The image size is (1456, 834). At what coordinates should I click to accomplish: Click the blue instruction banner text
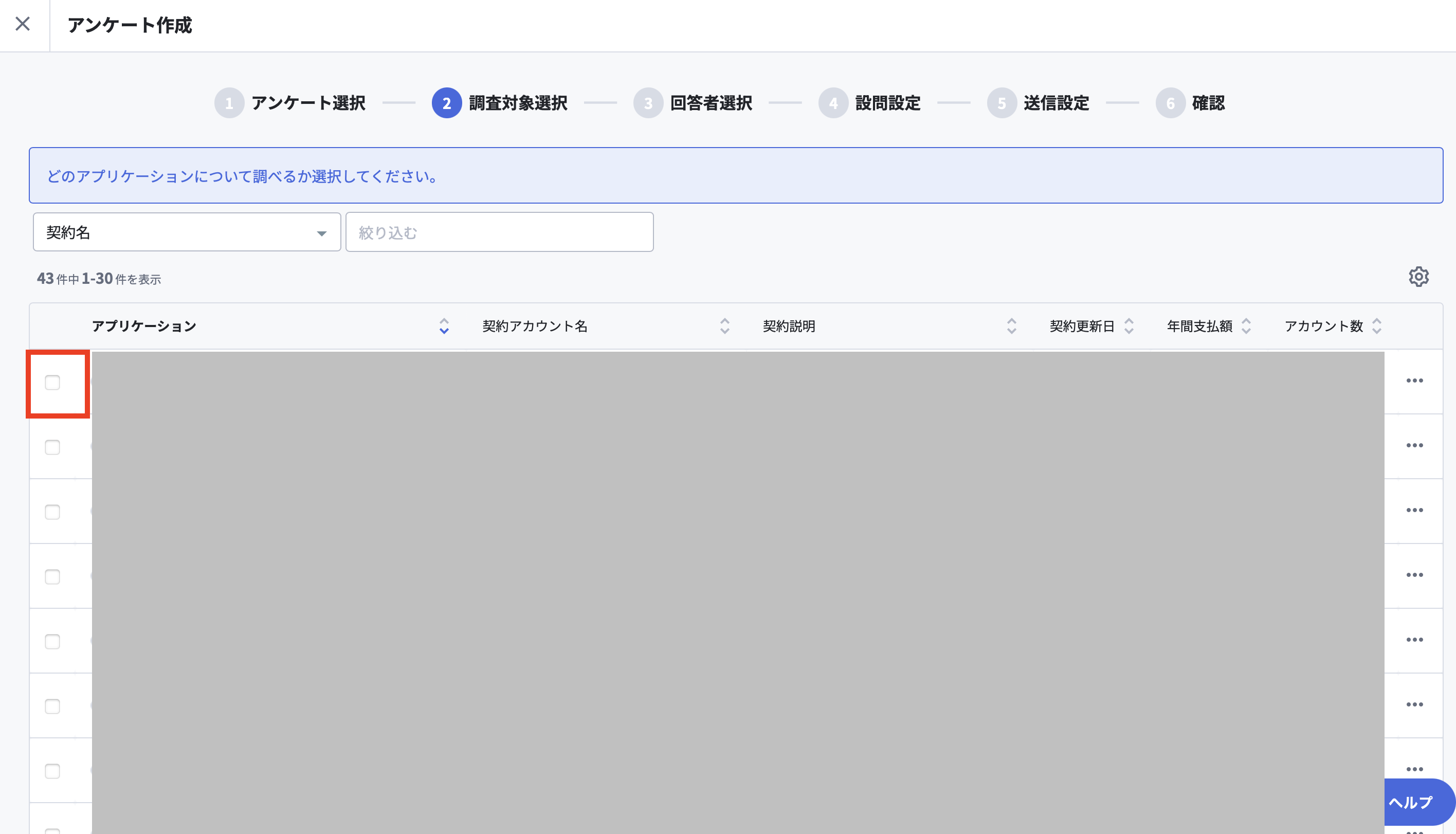point(243,176)
